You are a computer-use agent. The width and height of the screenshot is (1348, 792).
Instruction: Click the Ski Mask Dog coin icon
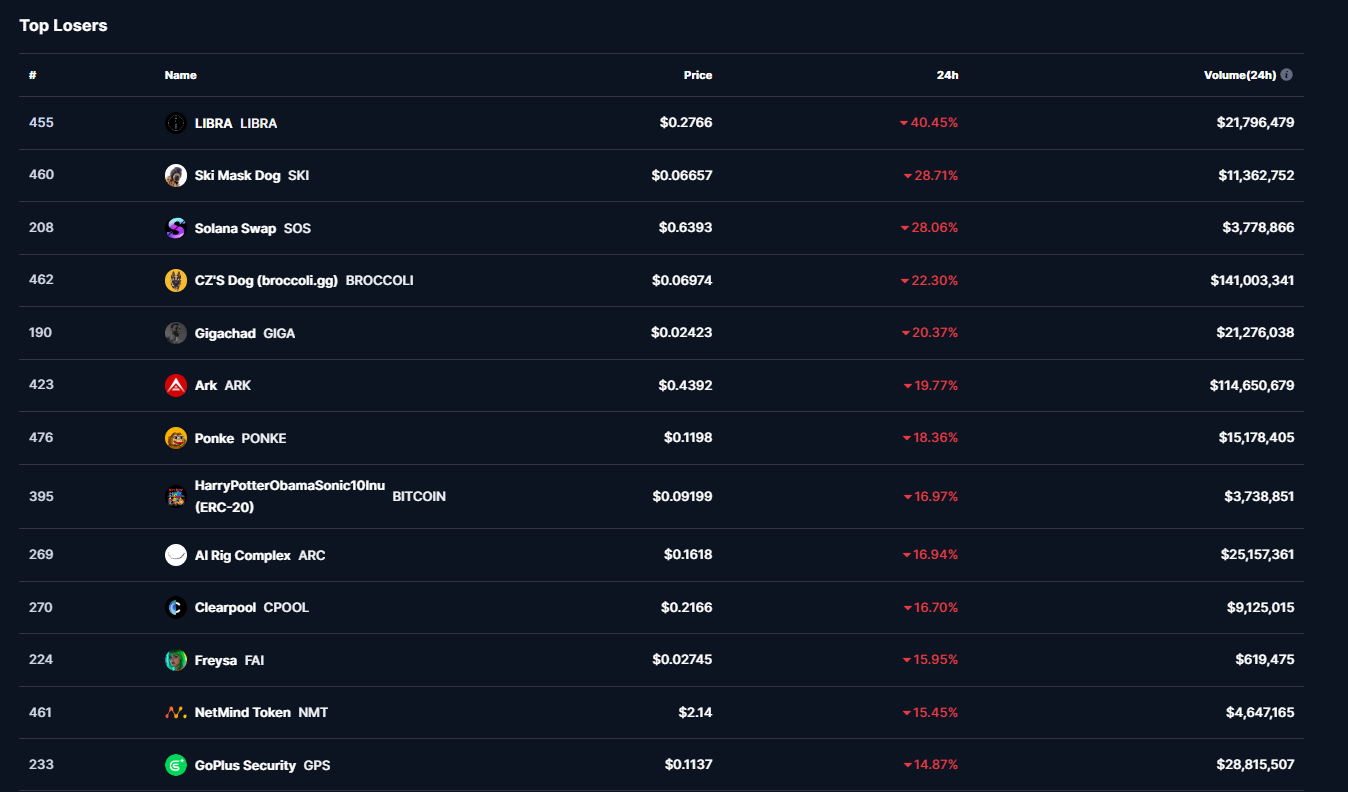[175, 176]
